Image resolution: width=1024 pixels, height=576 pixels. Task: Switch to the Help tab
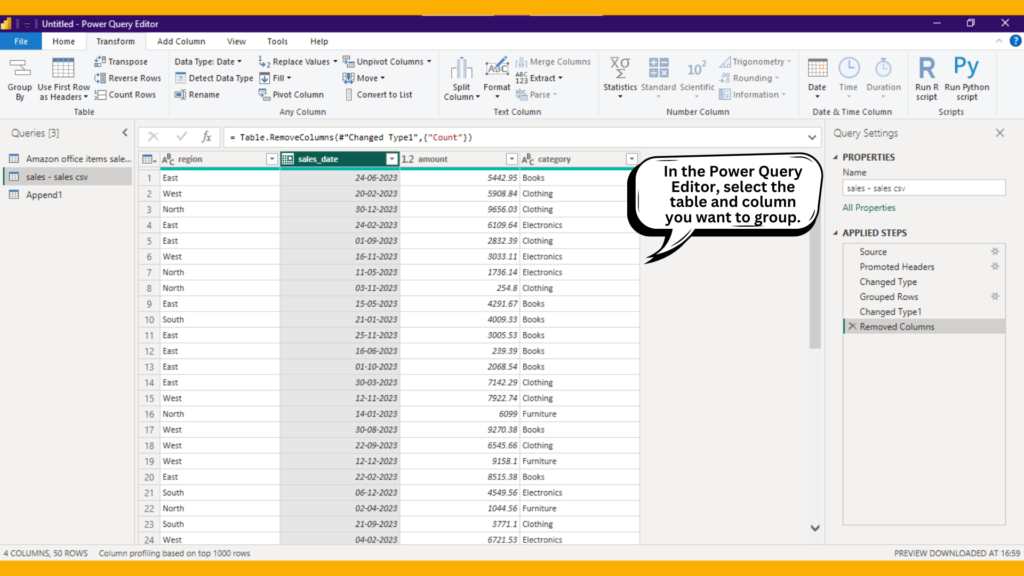(319, 41)
